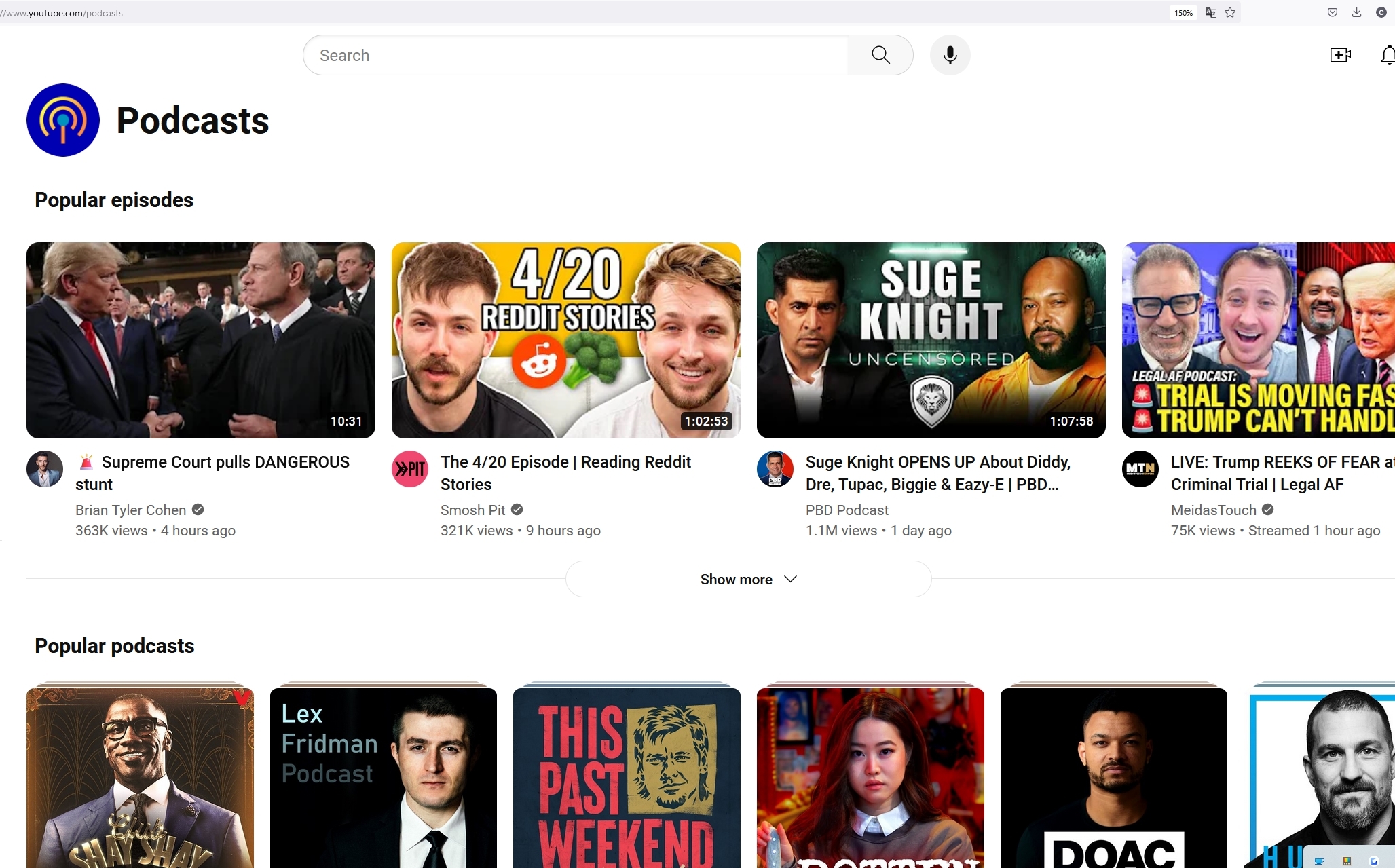This screenshot has height=868, width=1395.
Task: Expand Popular episodes with Show more
Action: click(x=748, y=579)
